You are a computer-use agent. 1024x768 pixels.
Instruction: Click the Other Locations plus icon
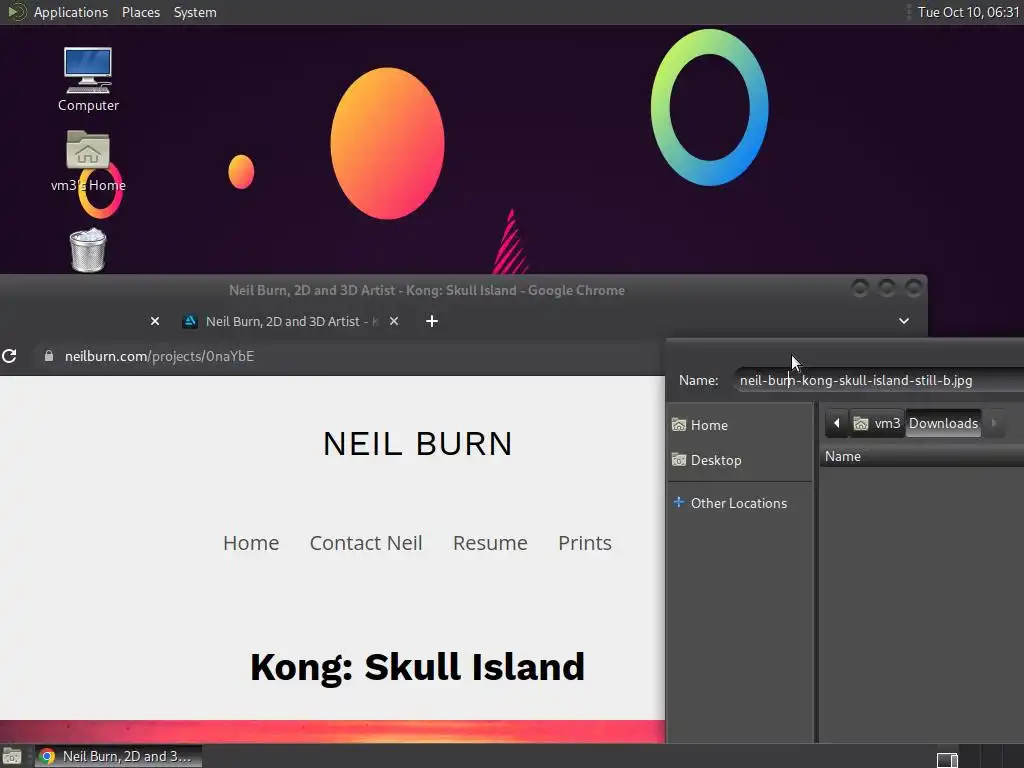(x=679, y=502)
